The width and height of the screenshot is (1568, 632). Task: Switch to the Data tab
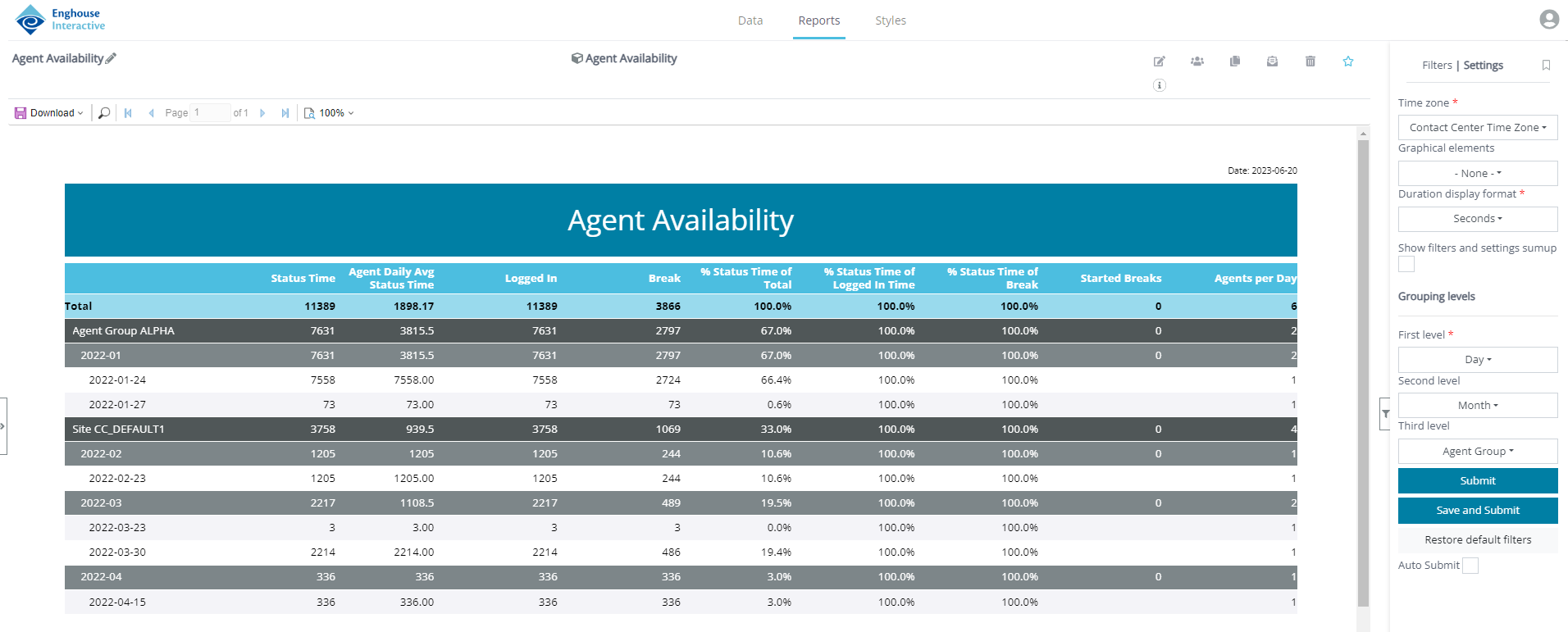click(750, 20)
